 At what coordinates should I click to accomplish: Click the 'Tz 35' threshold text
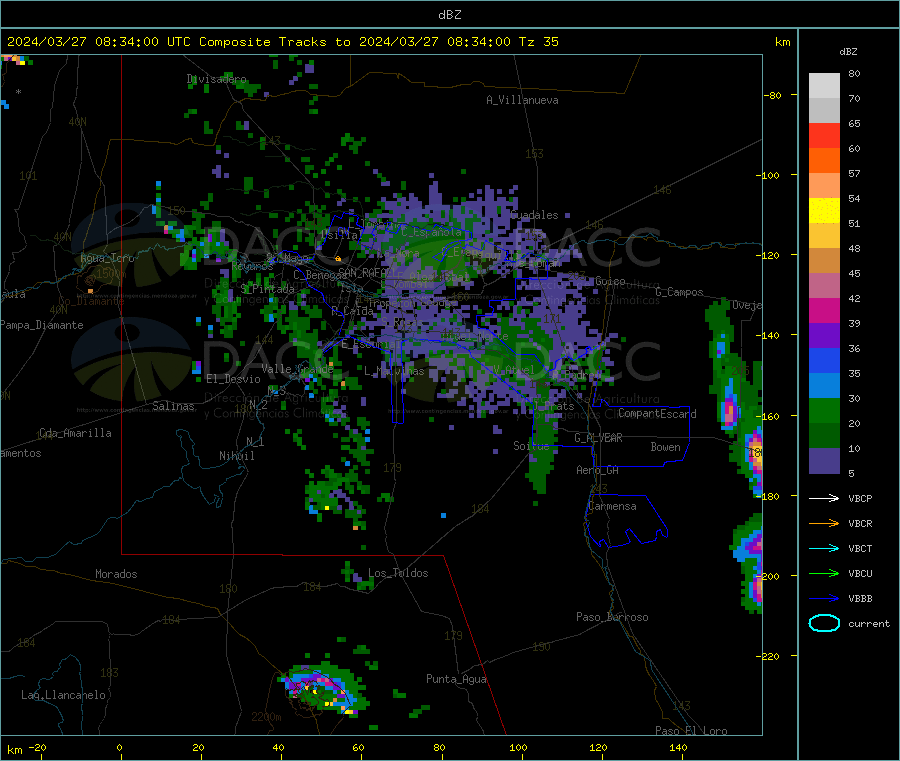(538, 42)
